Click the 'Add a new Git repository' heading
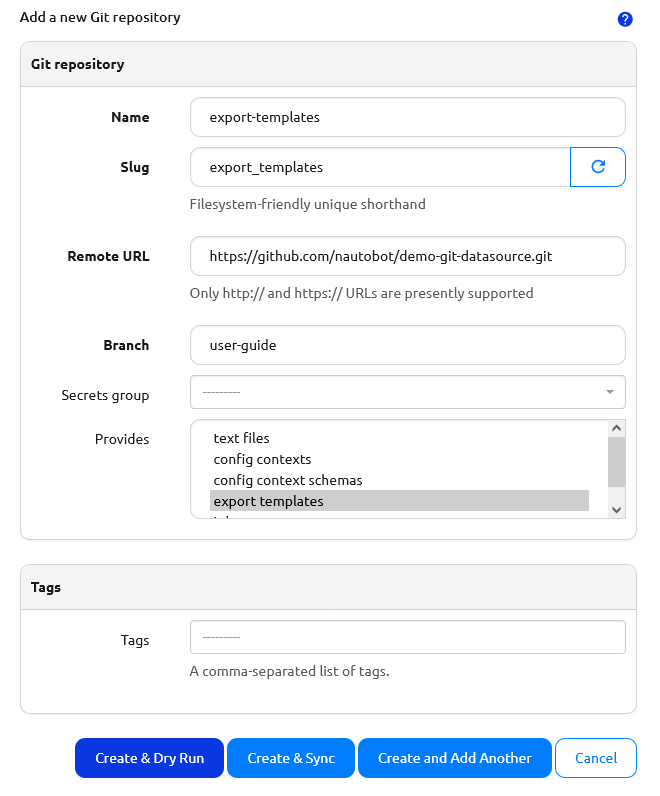Image resolution: width=660 pixels, height=796 pixels. (x=100, y=17)
